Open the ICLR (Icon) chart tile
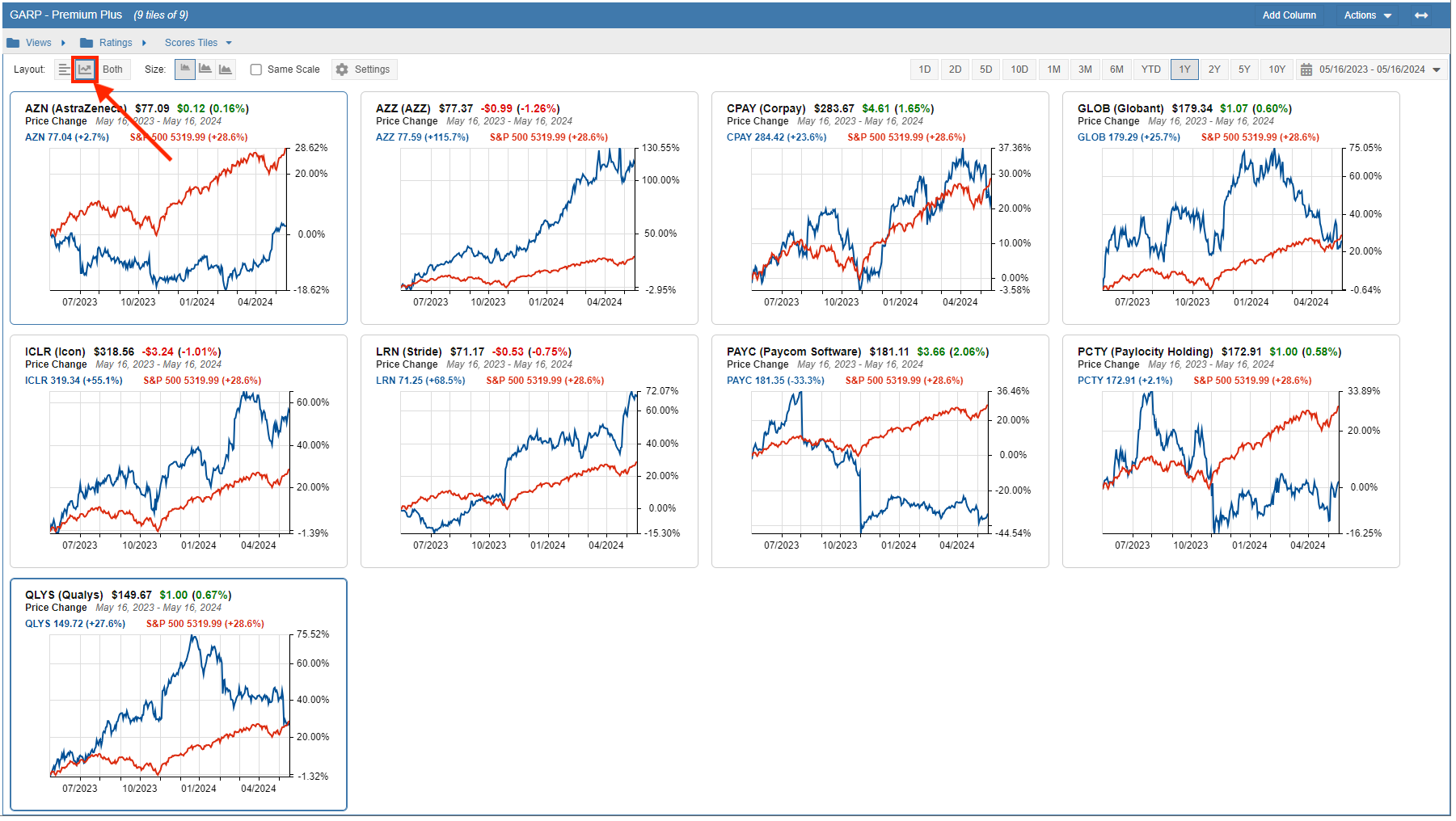1456x821 pixels. coord(179,451)
